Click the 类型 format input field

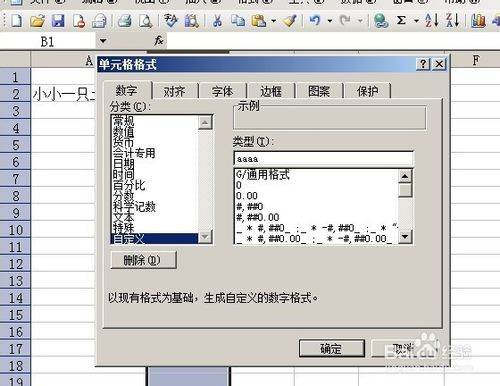(324, 159)
